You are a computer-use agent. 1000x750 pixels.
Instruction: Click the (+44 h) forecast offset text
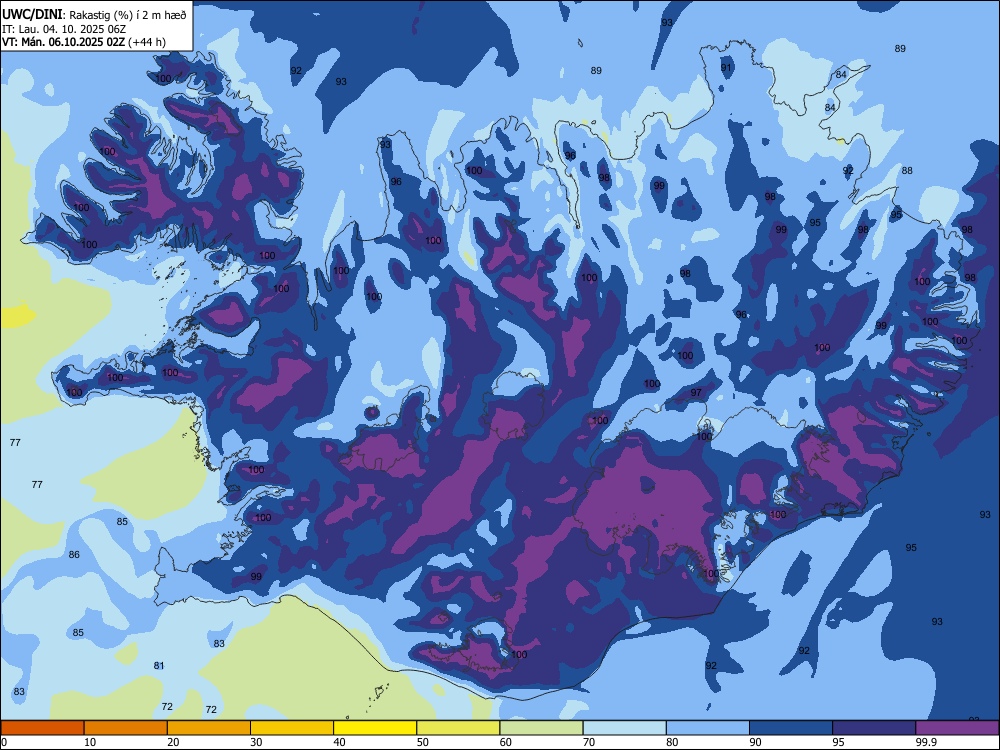(x=147, y=42)
